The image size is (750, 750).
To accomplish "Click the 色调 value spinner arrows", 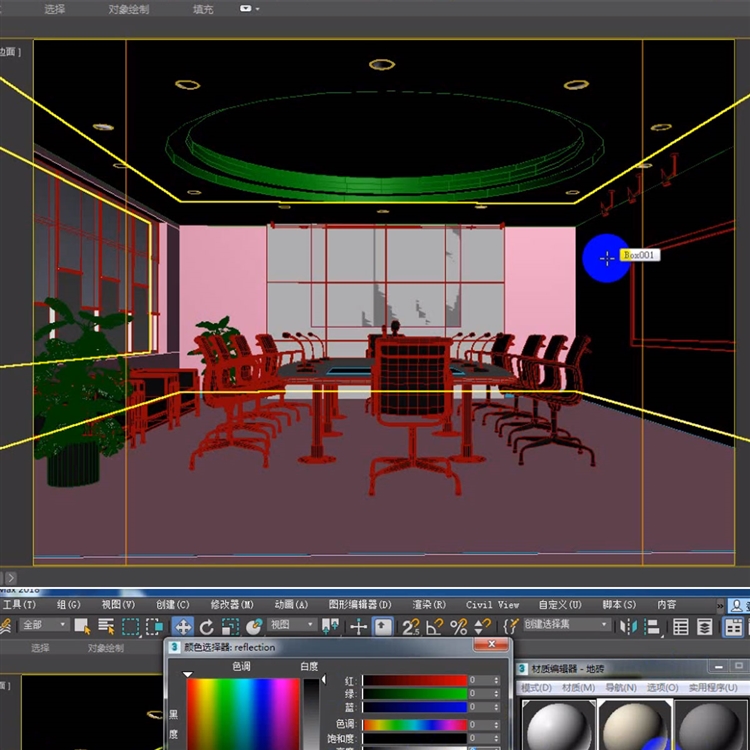I will point(496,725).
